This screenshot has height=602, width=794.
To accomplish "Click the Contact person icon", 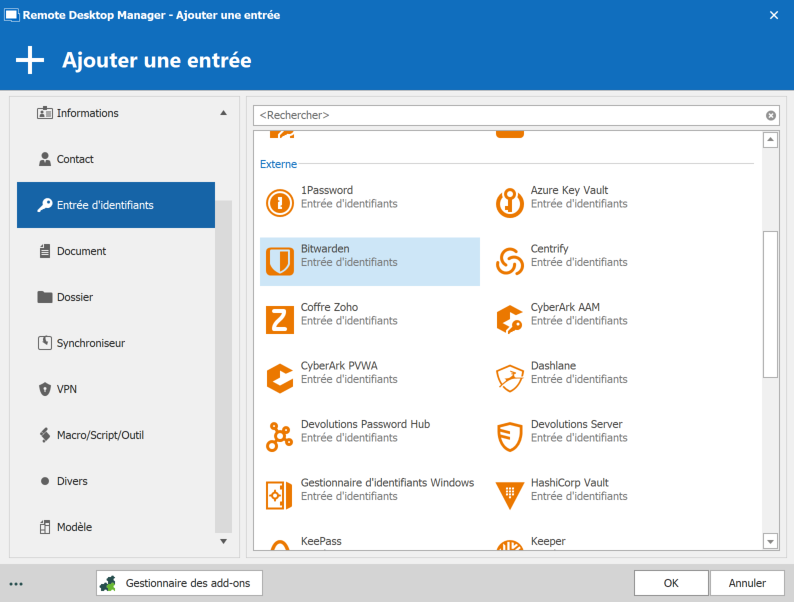I will pyautogui.click(x=45, y=159).
